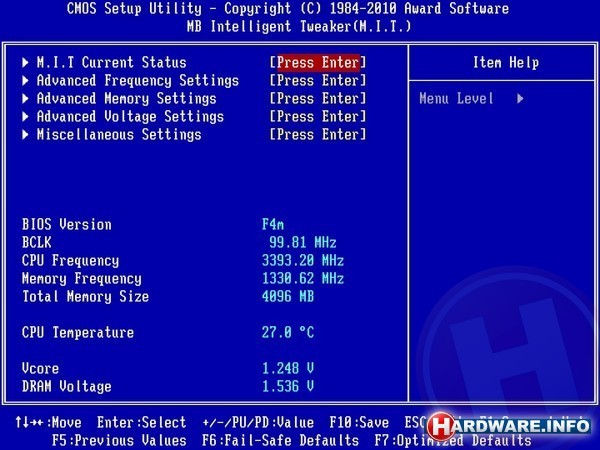Screen dimensions: 600x450
Task: Click Press Enter for Advanced Frequency Settings
Action: (318, 80)
